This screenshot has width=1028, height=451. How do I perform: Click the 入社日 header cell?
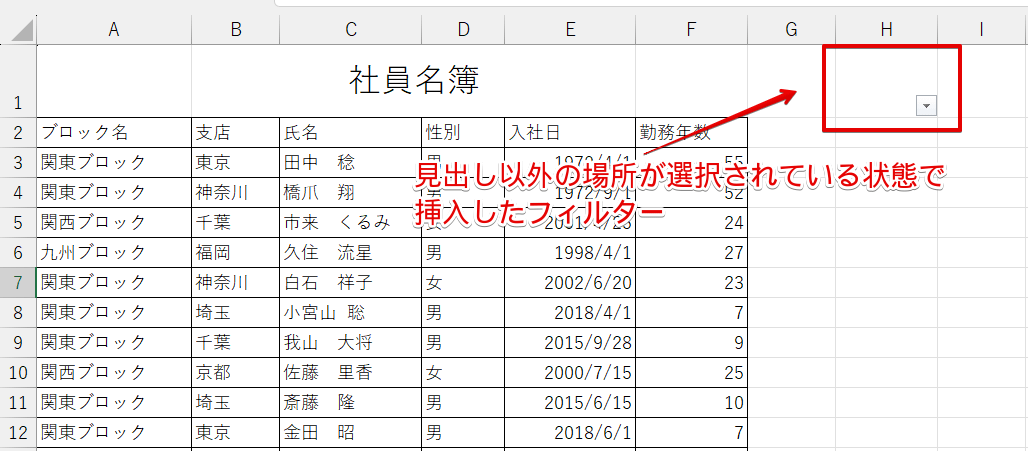point(570,132)
